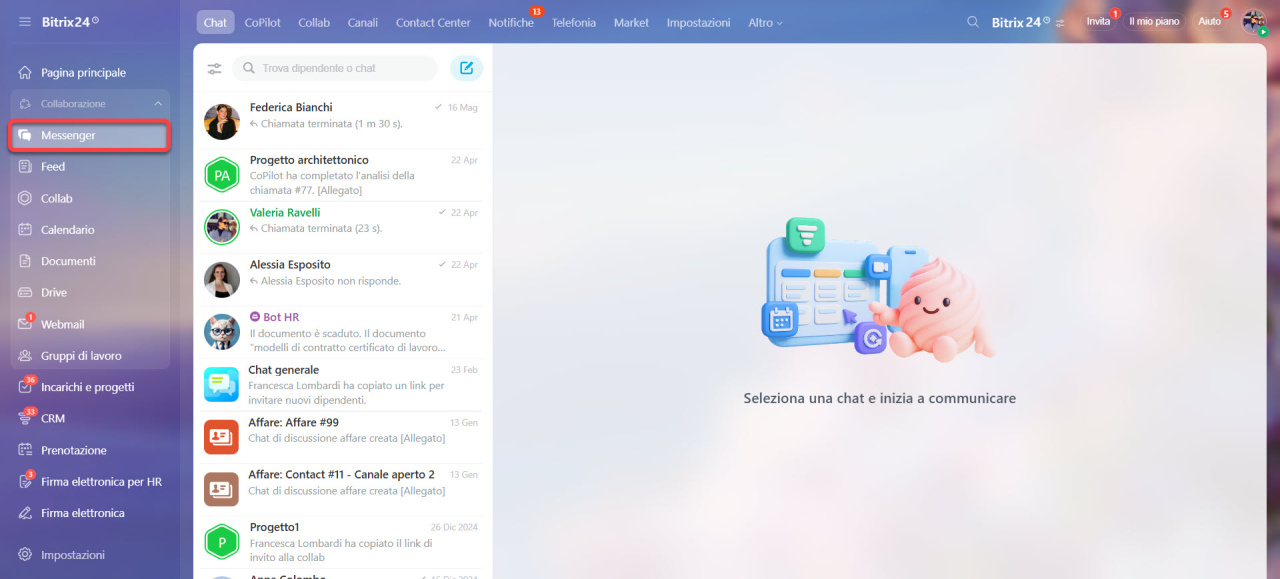Open the Progetto architettonico chat
The width and height of the screenshot is (1280, 579).
click(341, 175)
